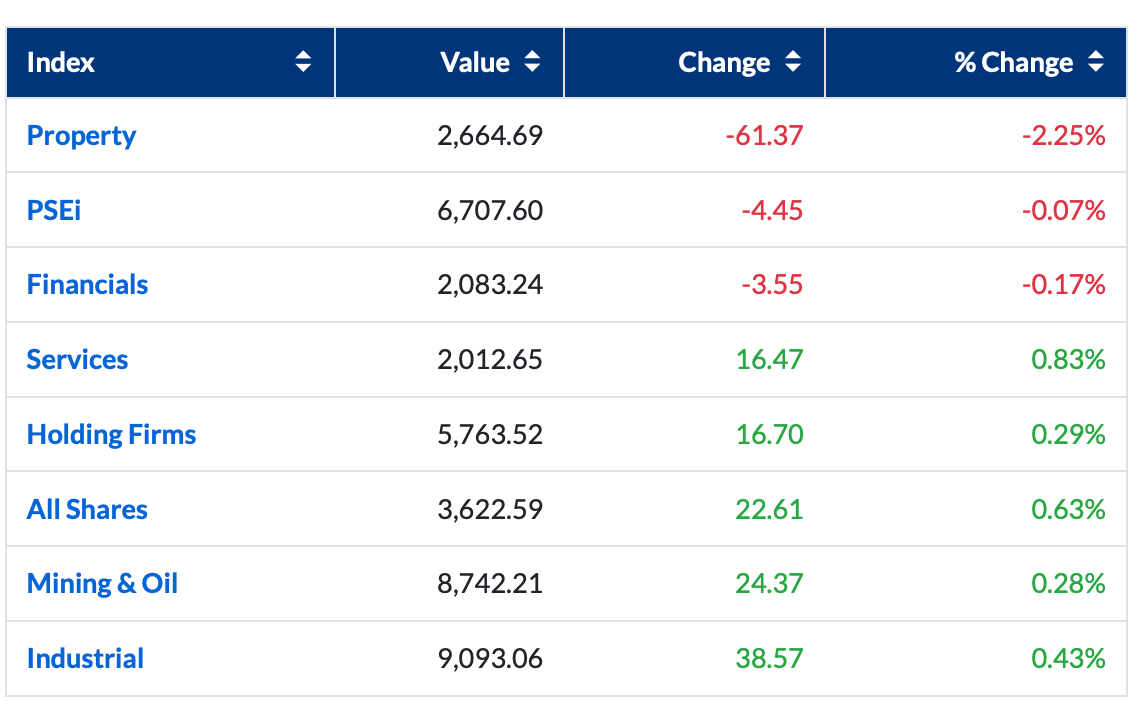Select All Shares value 3,622.59
Screen dimensions: 1142x712
pos(490,510)
